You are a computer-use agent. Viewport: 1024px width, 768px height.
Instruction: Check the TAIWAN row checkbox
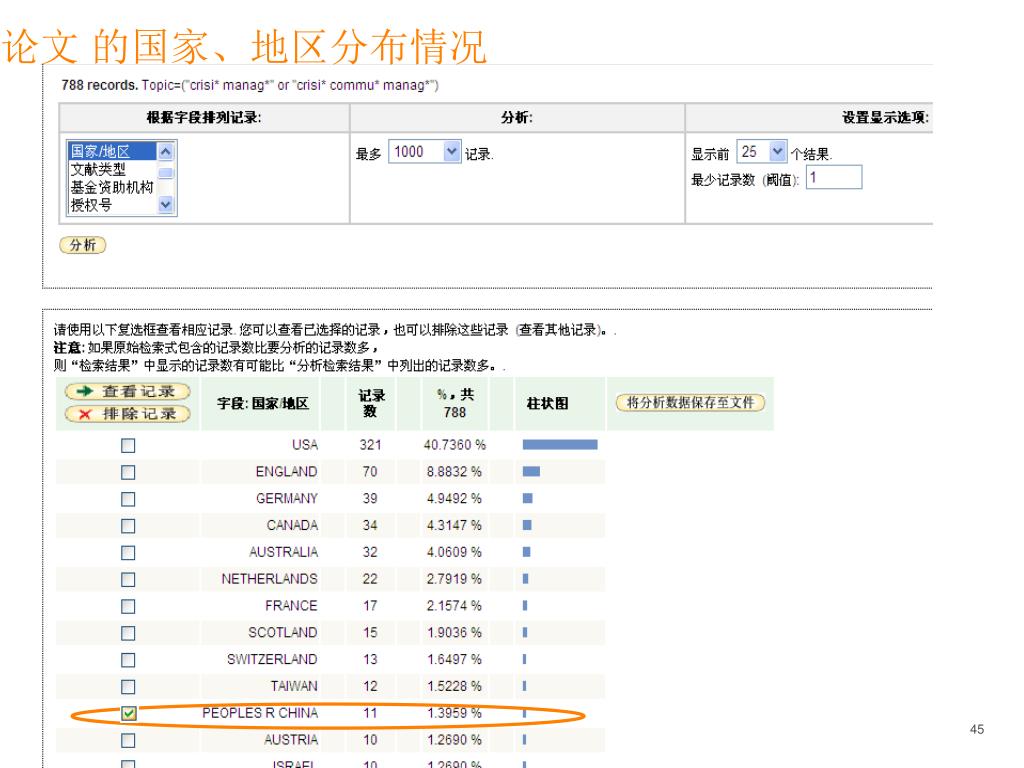point(128,686)
